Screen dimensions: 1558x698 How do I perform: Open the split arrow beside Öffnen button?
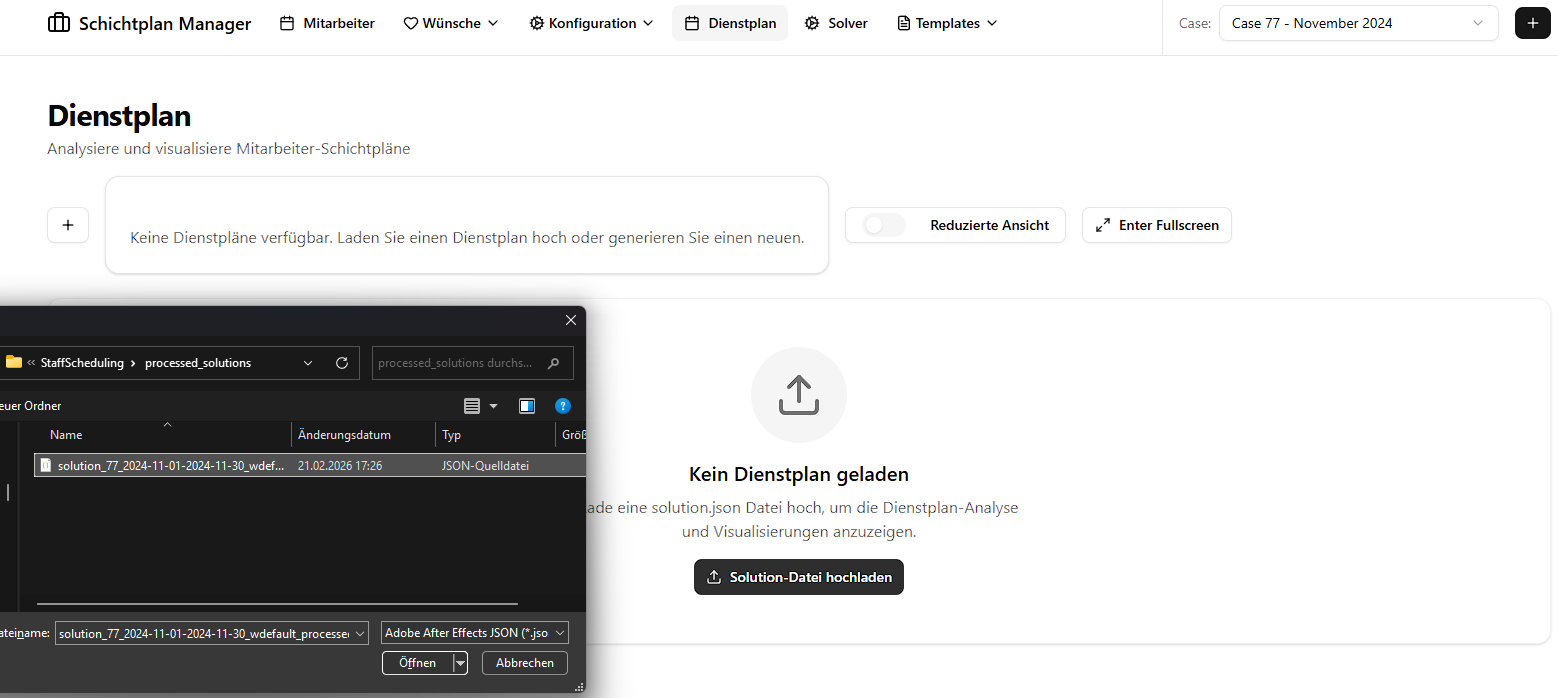[460, 663]
